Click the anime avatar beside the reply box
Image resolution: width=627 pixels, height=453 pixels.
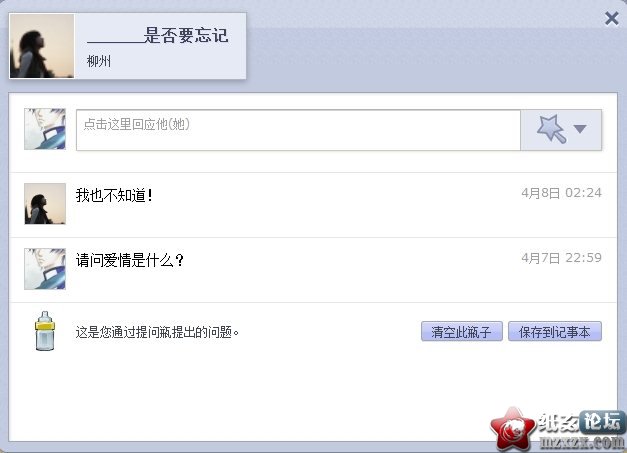pos(45,129)
